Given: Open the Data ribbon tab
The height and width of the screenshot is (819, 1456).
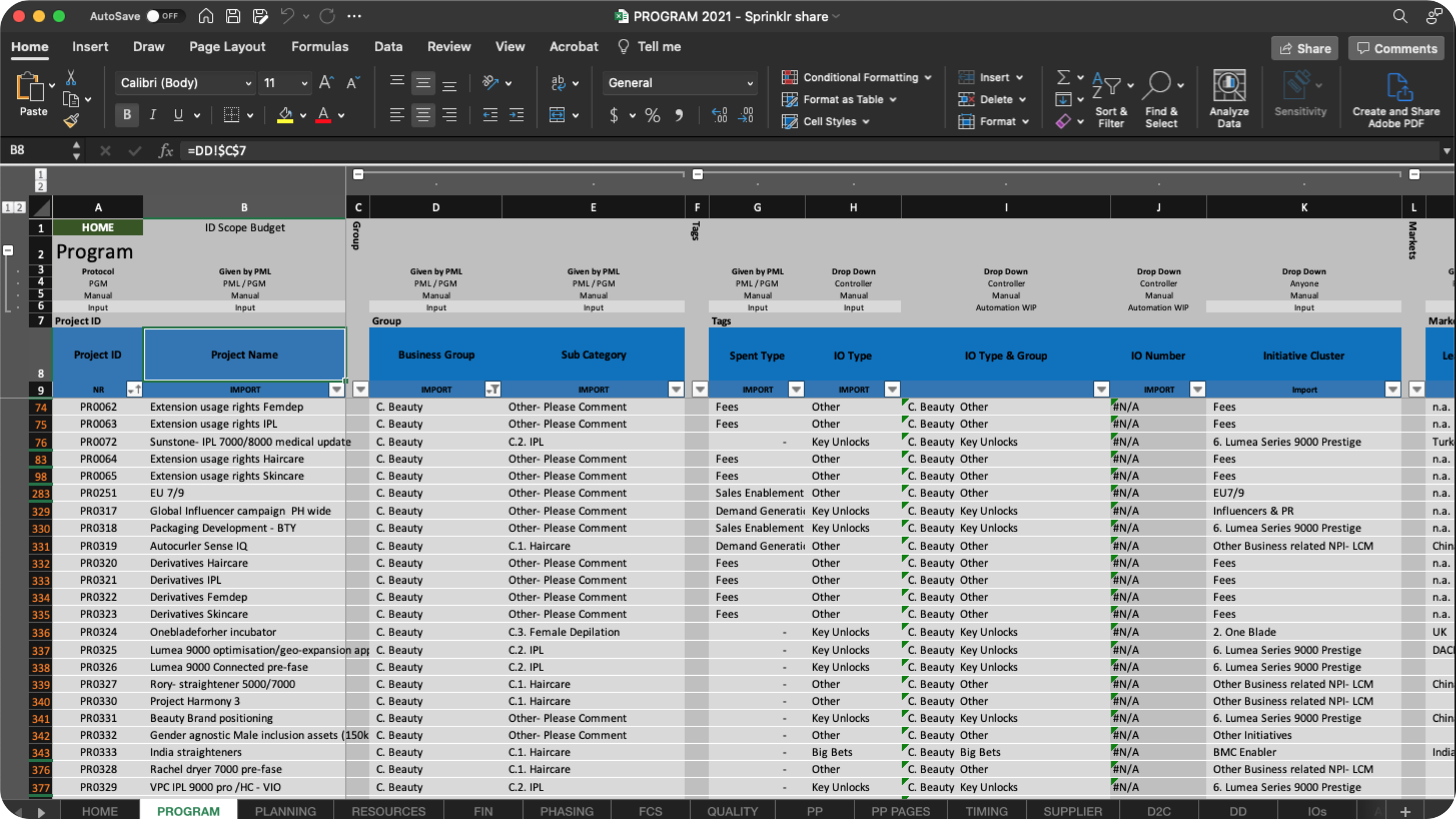Looking at the screenshot, I should 388,47.
